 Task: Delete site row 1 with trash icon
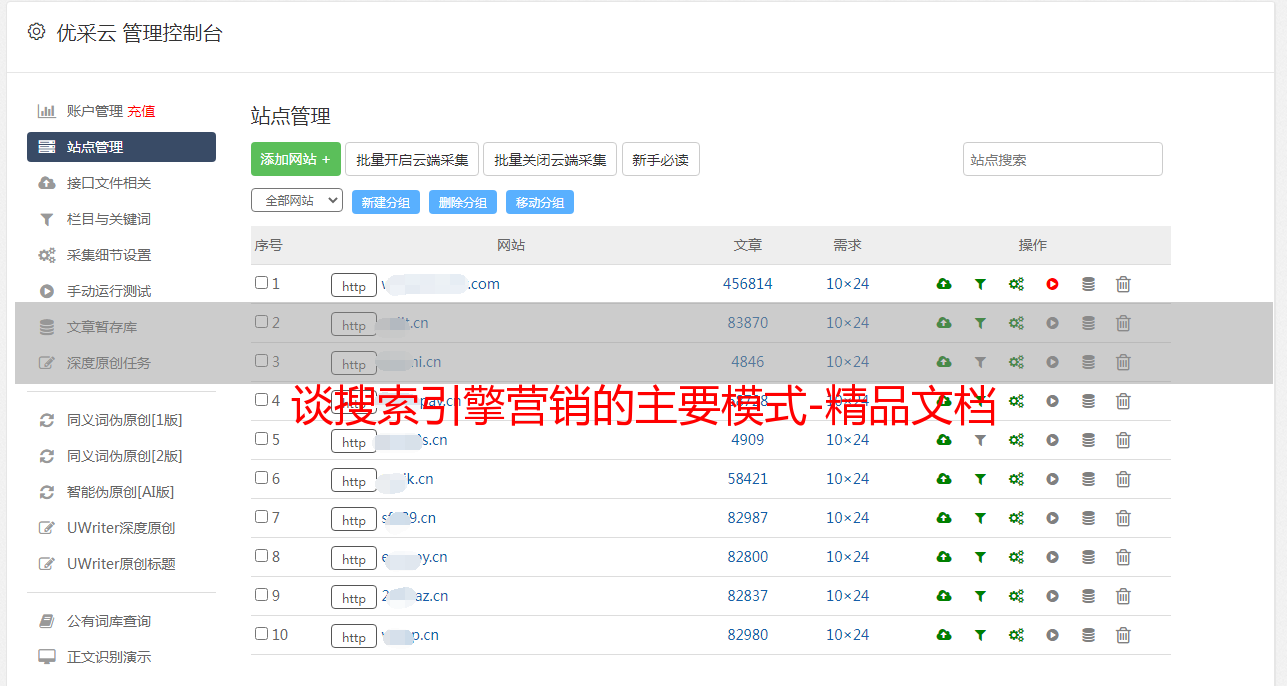coord(1123,284)
